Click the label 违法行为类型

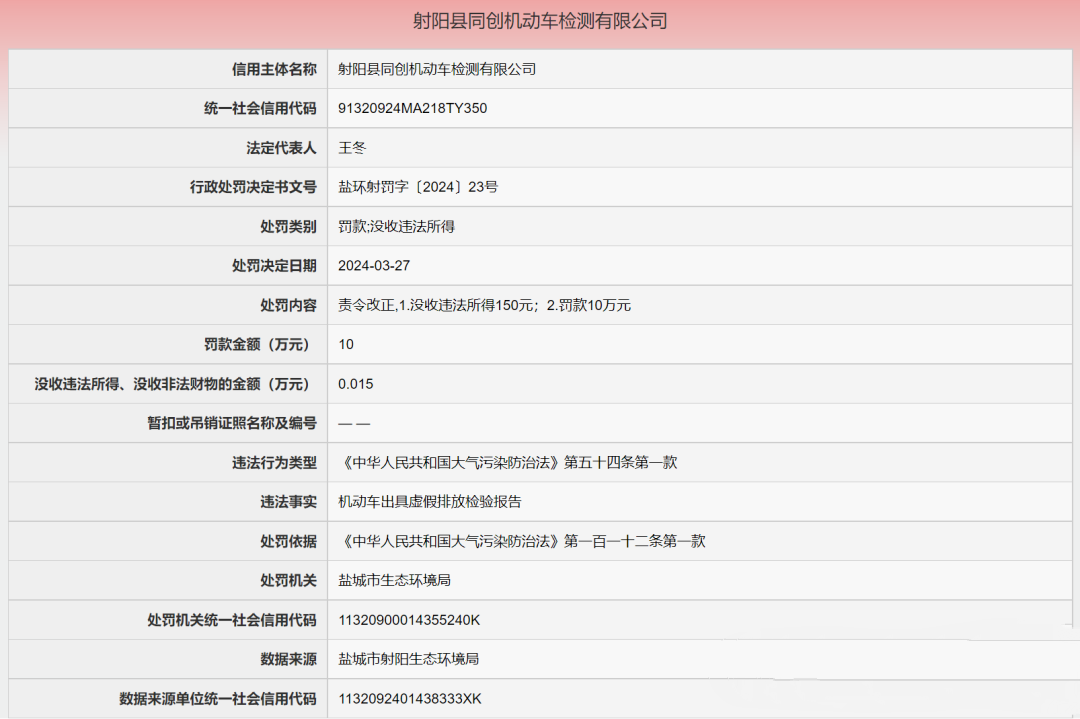[x=274, y=462]
